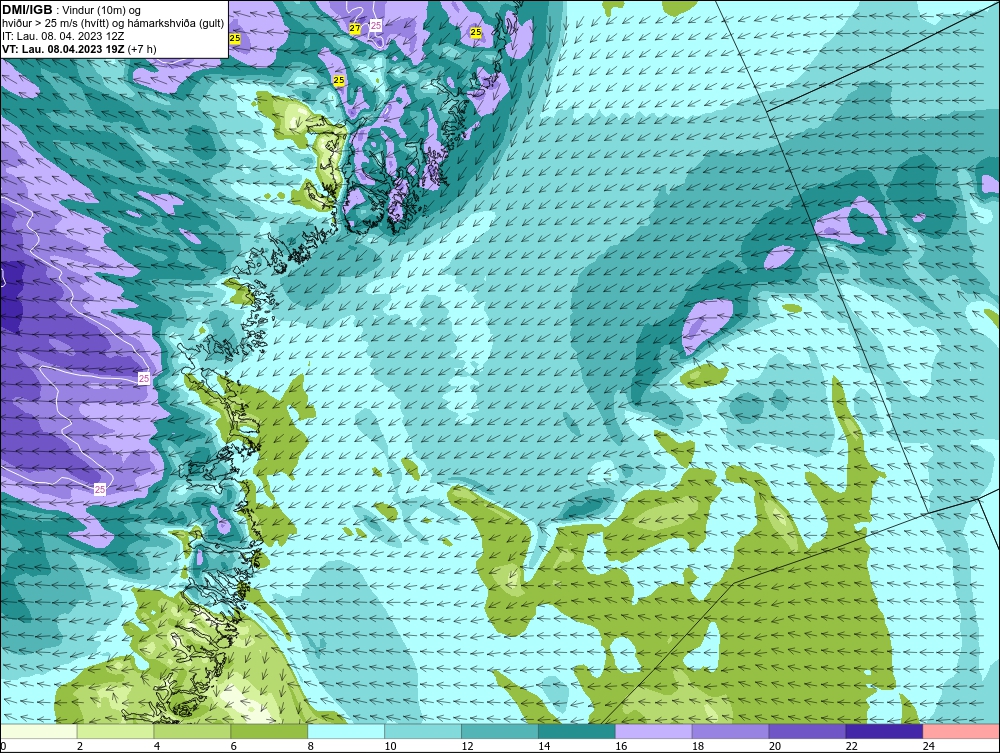Click the 0–2 m/s pale yellow legend swatch
This screenshot has width=1000, height=753.
coord(39,731)
